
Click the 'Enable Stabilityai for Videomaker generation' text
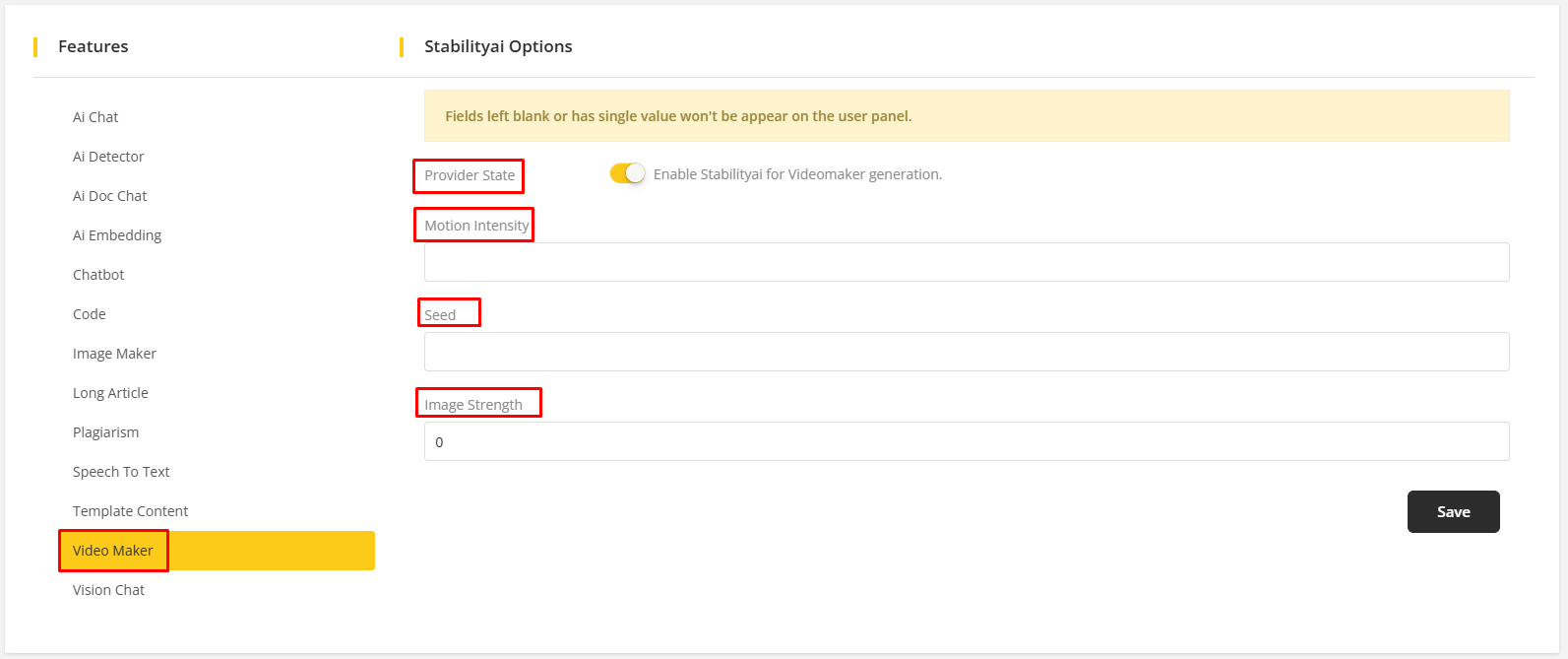(x=797, y=174)
